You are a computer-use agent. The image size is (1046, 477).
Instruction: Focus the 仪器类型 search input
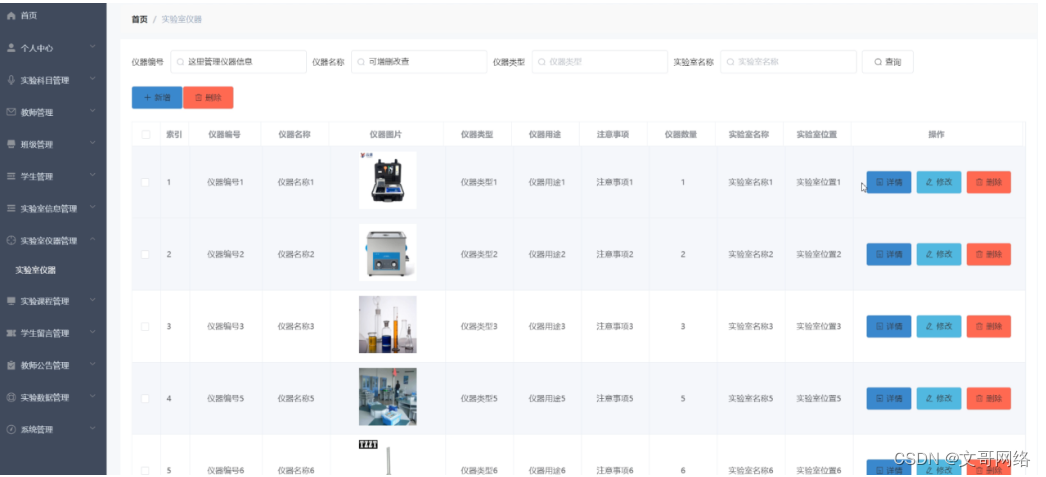pyautogui.click(x=600, y=62)
